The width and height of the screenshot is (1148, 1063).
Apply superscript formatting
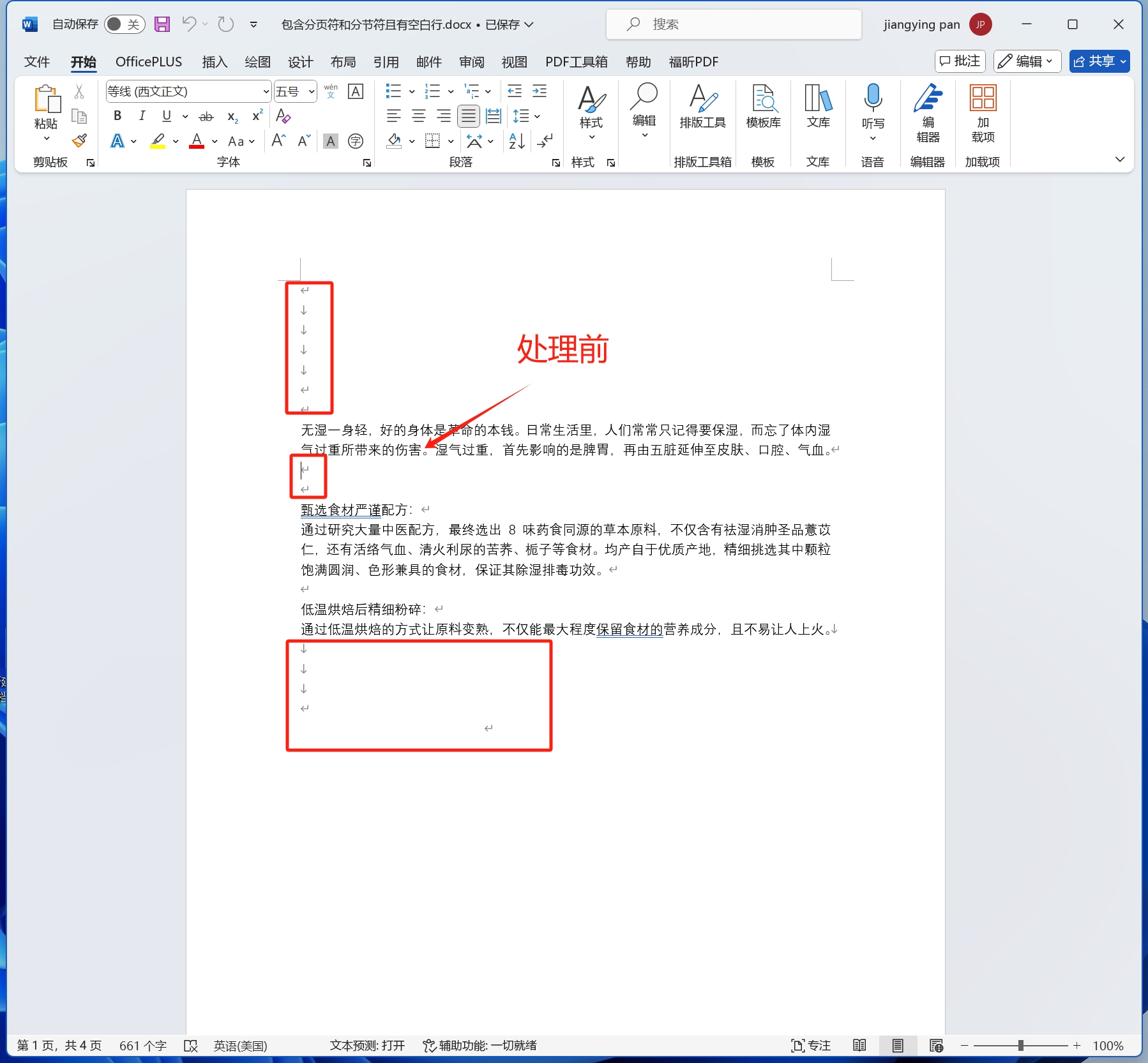257,116
